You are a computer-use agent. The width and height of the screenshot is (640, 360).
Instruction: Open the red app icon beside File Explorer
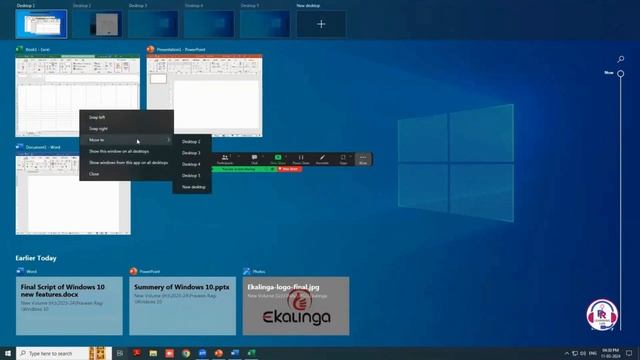point(169,353)
